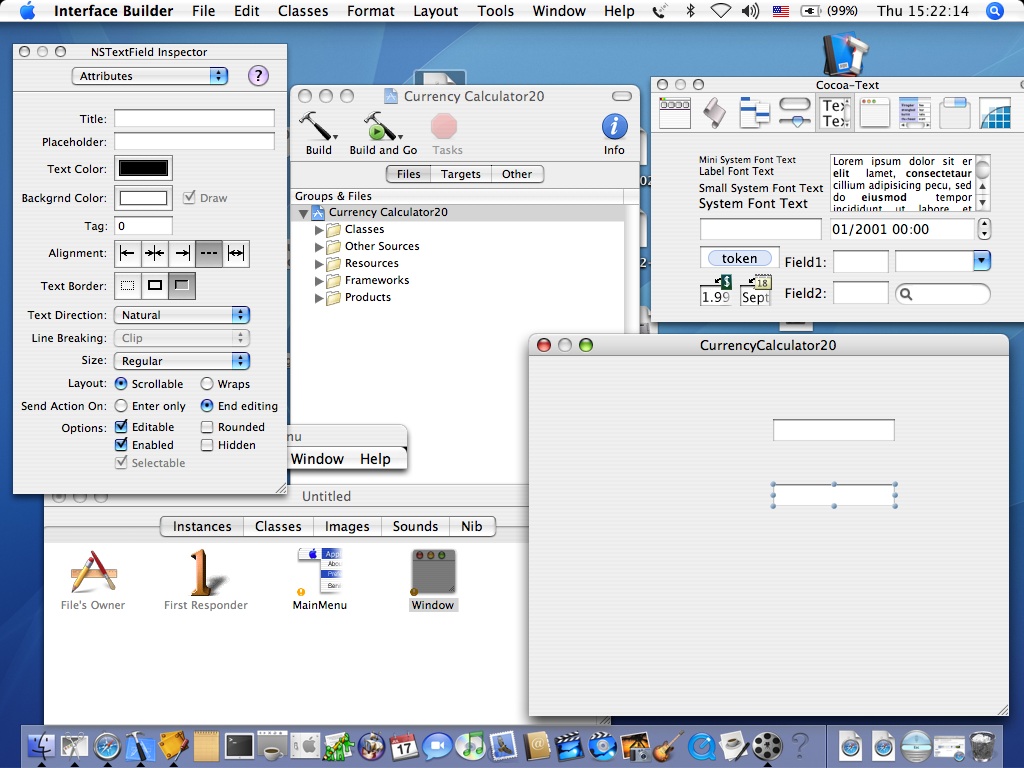The height and width of the screenshot is (768, 1024).
Task: Click the Build and Go icon
Action: click(383, 126)
